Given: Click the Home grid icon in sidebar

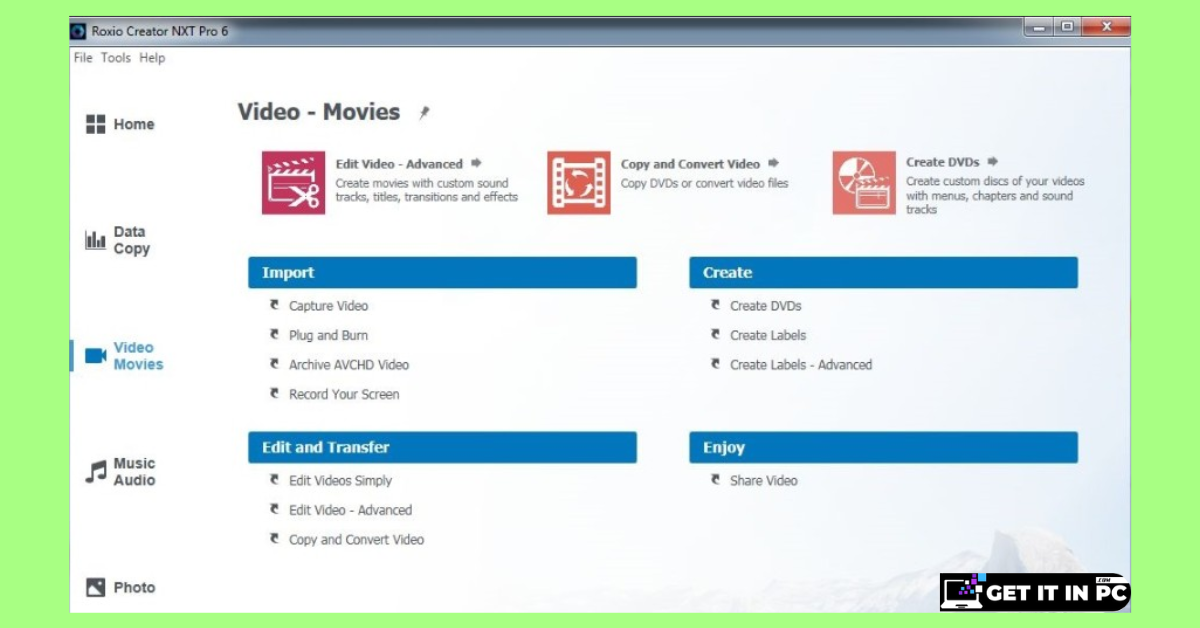Looking at the screenshot, I should click(x=96, y=124).
